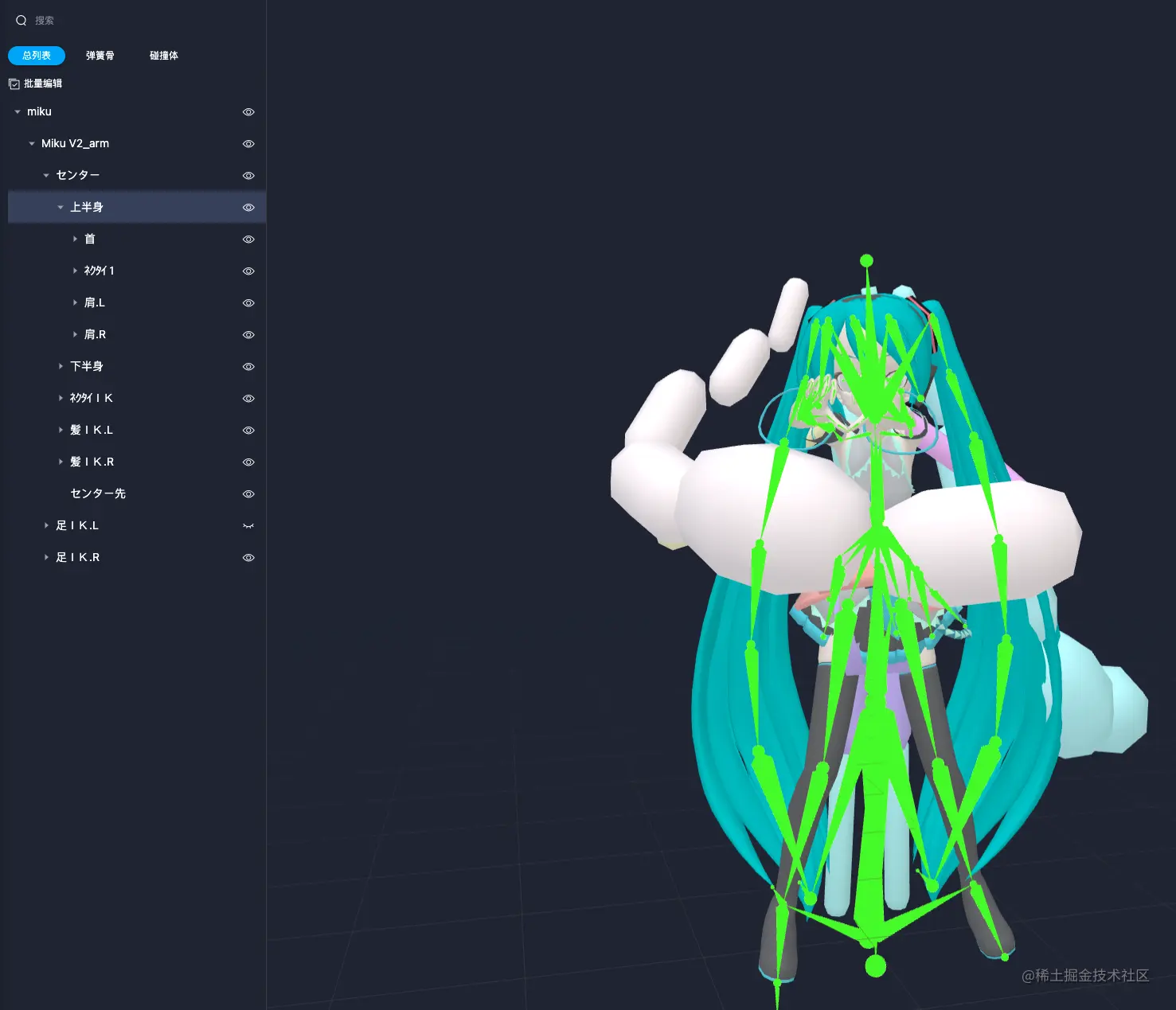Toggle visibility of センター先
Screen dimensions: 1176x1010
point(248,494)
